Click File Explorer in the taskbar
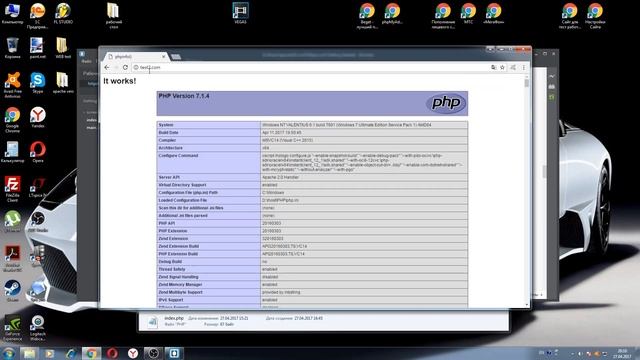This screenshot has width=640, height=360. [29, 353]
